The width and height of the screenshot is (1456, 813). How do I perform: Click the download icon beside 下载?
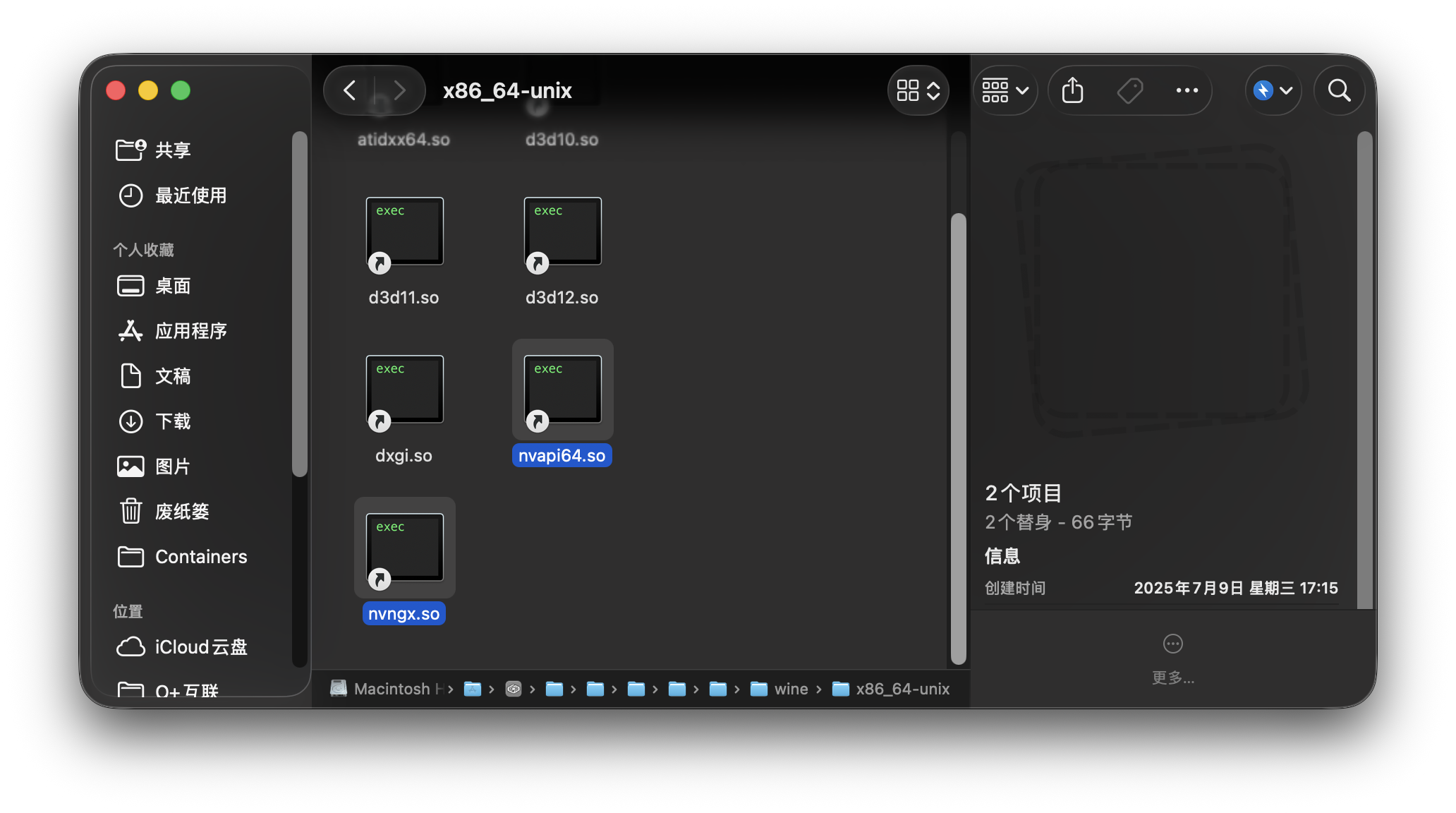pos(131,421)
